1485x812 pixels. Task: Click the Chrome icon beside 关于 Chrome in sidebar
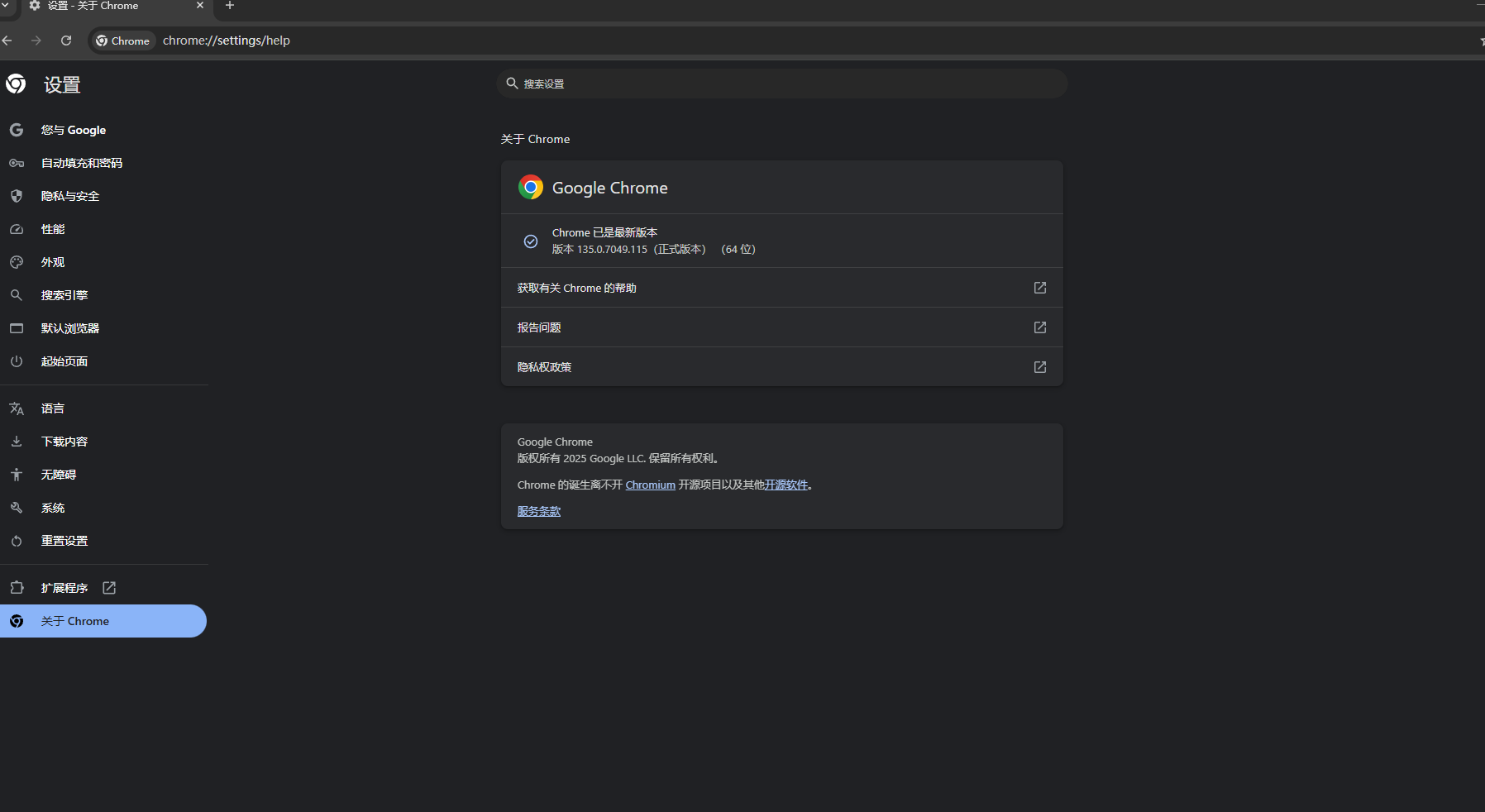17,621
